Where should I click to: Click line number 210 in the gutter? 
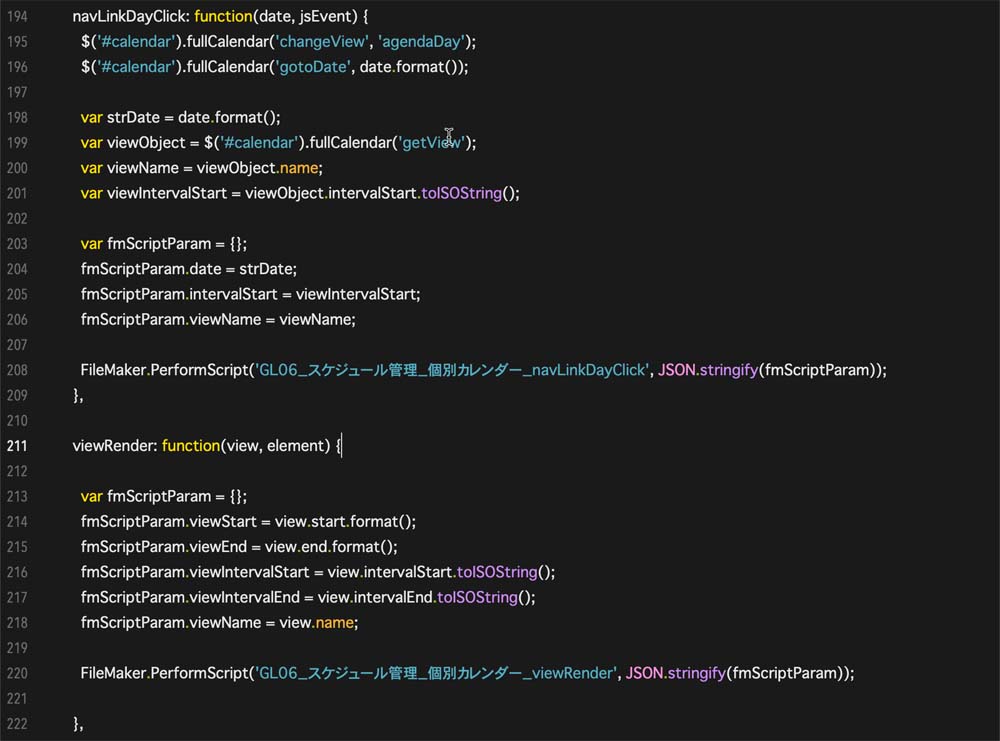pyautogui.click(x=17, y=421)
